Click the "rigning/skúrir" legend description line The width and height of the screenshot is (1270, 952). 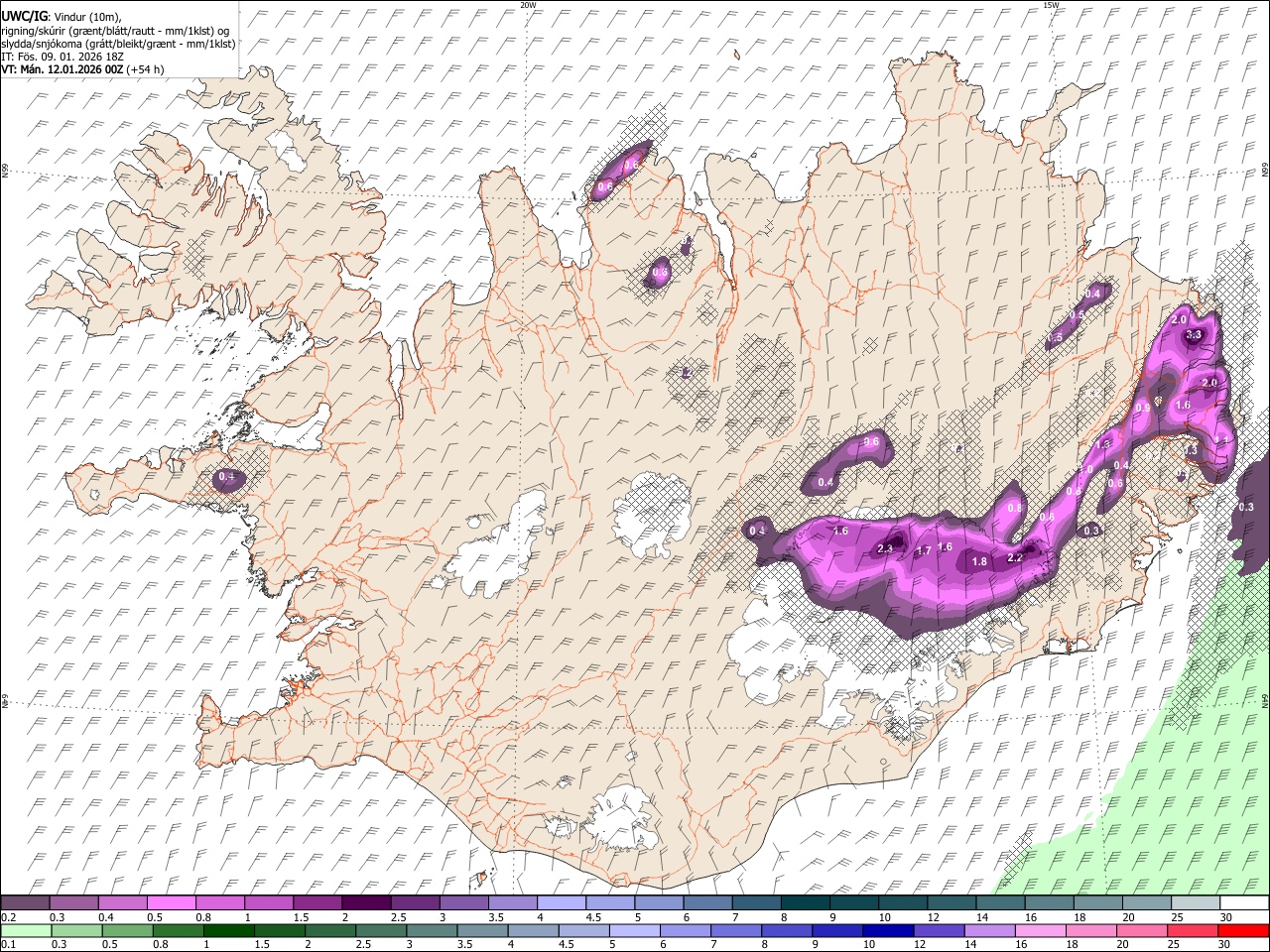(x=115, y=30)
